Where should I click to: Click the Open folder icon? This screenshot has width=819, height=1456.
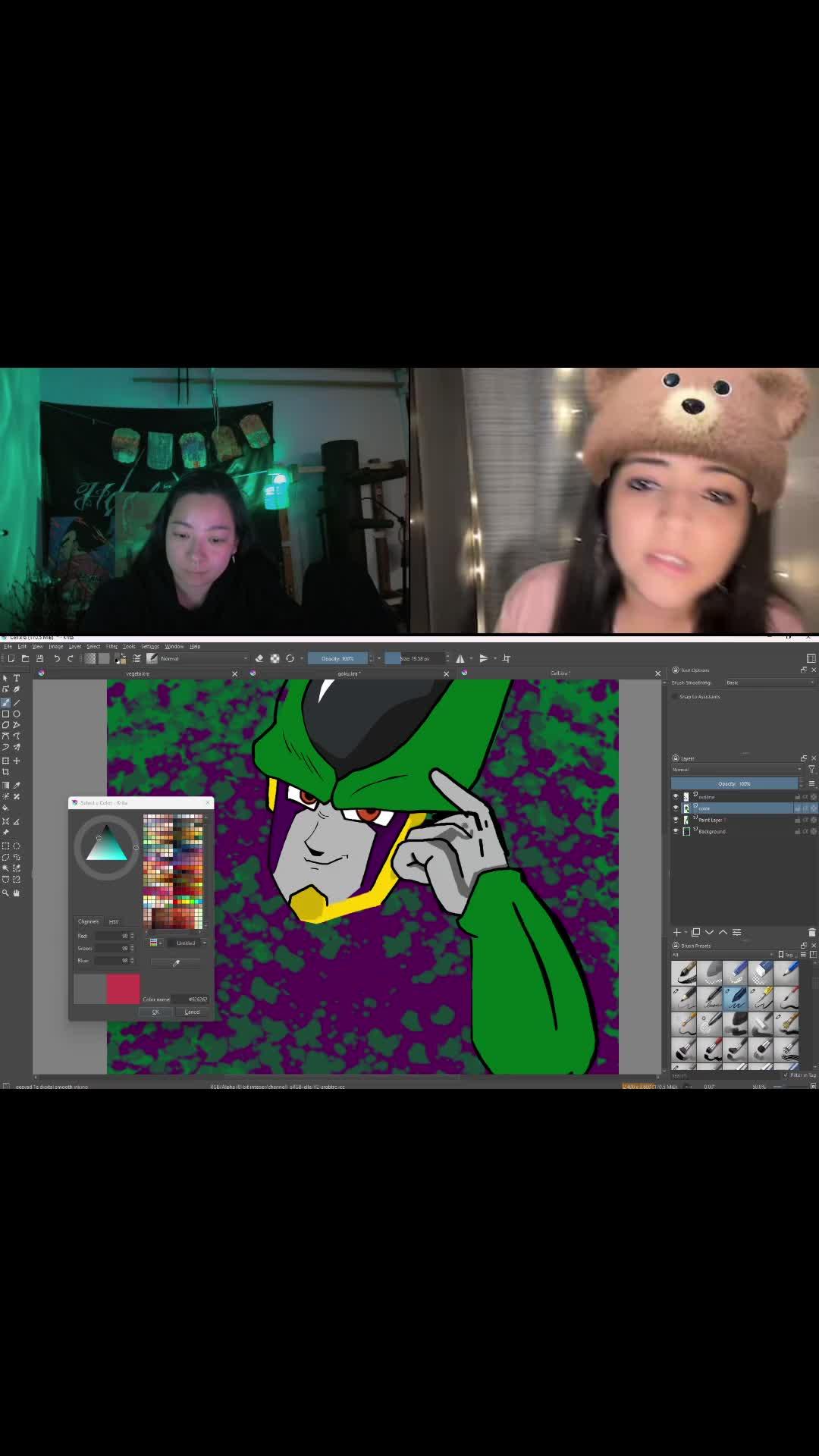(25, 658)
